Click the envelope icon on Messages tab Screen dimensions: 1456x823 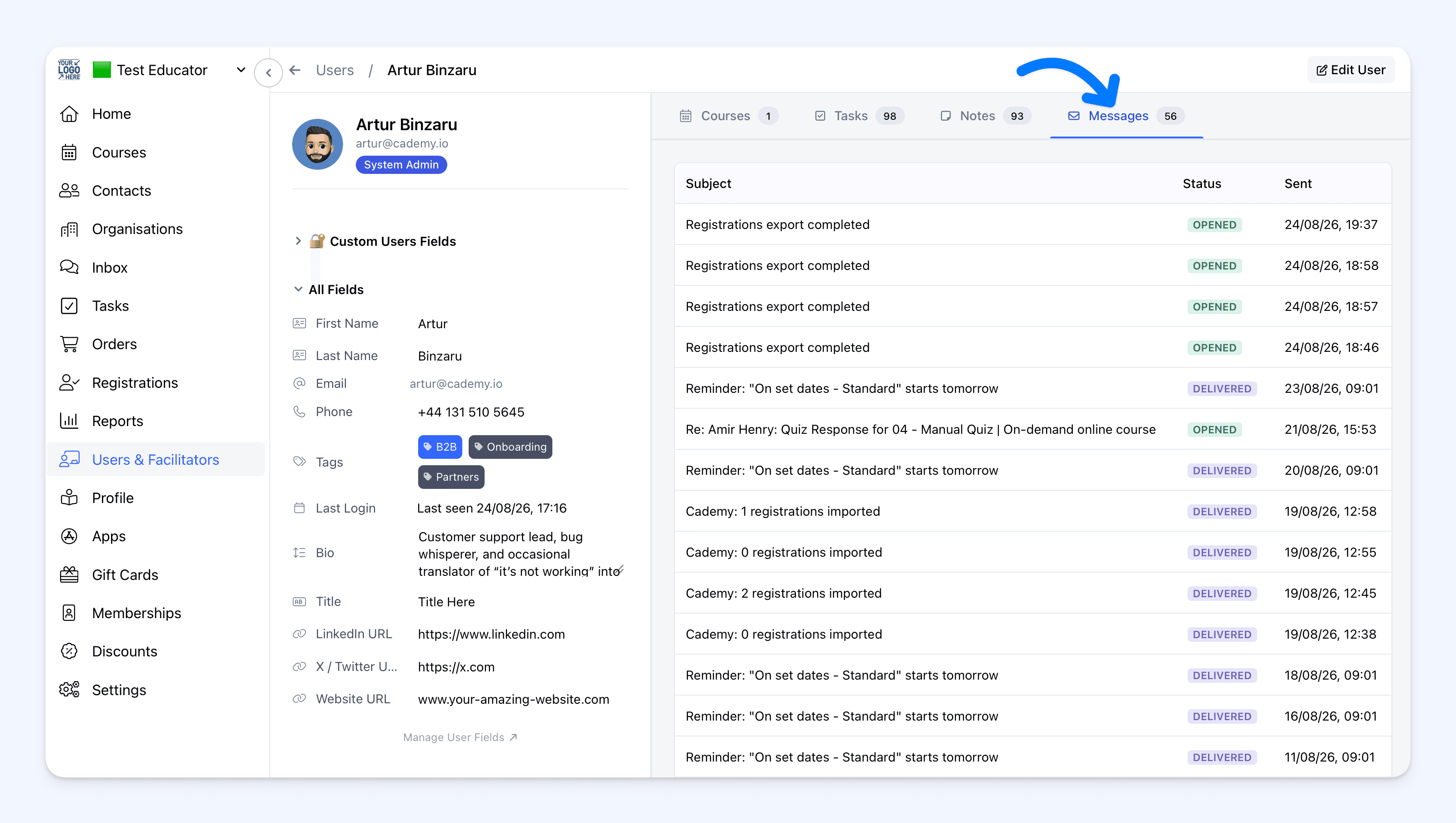point(1074,116)
